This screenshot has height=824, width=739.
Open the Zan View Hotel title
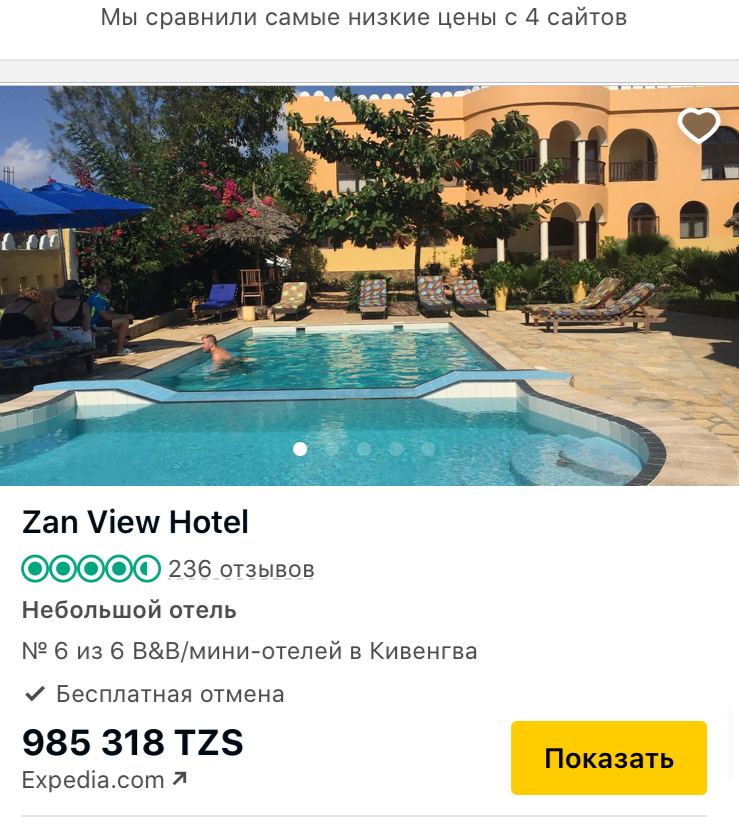tap(135, 522)
